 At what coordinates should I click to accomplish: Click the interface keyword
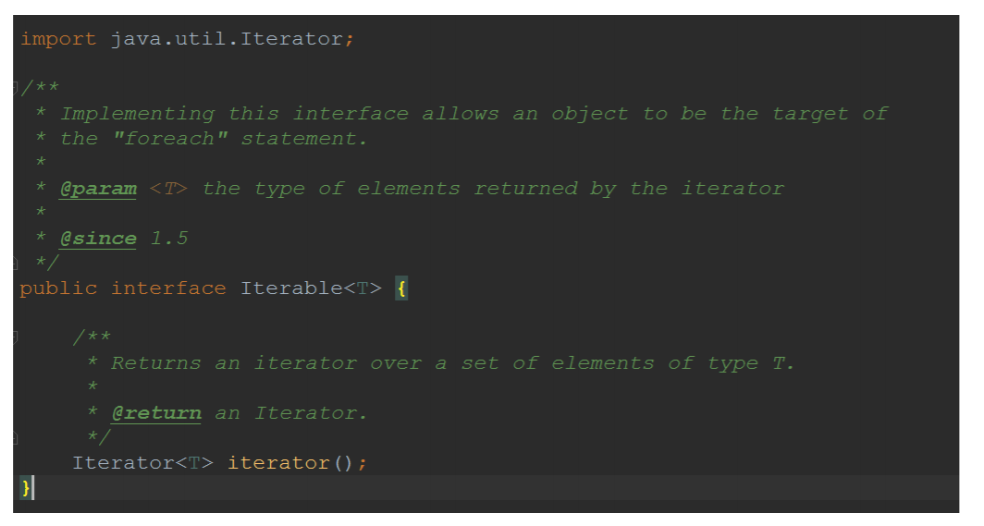click(168, 289)
